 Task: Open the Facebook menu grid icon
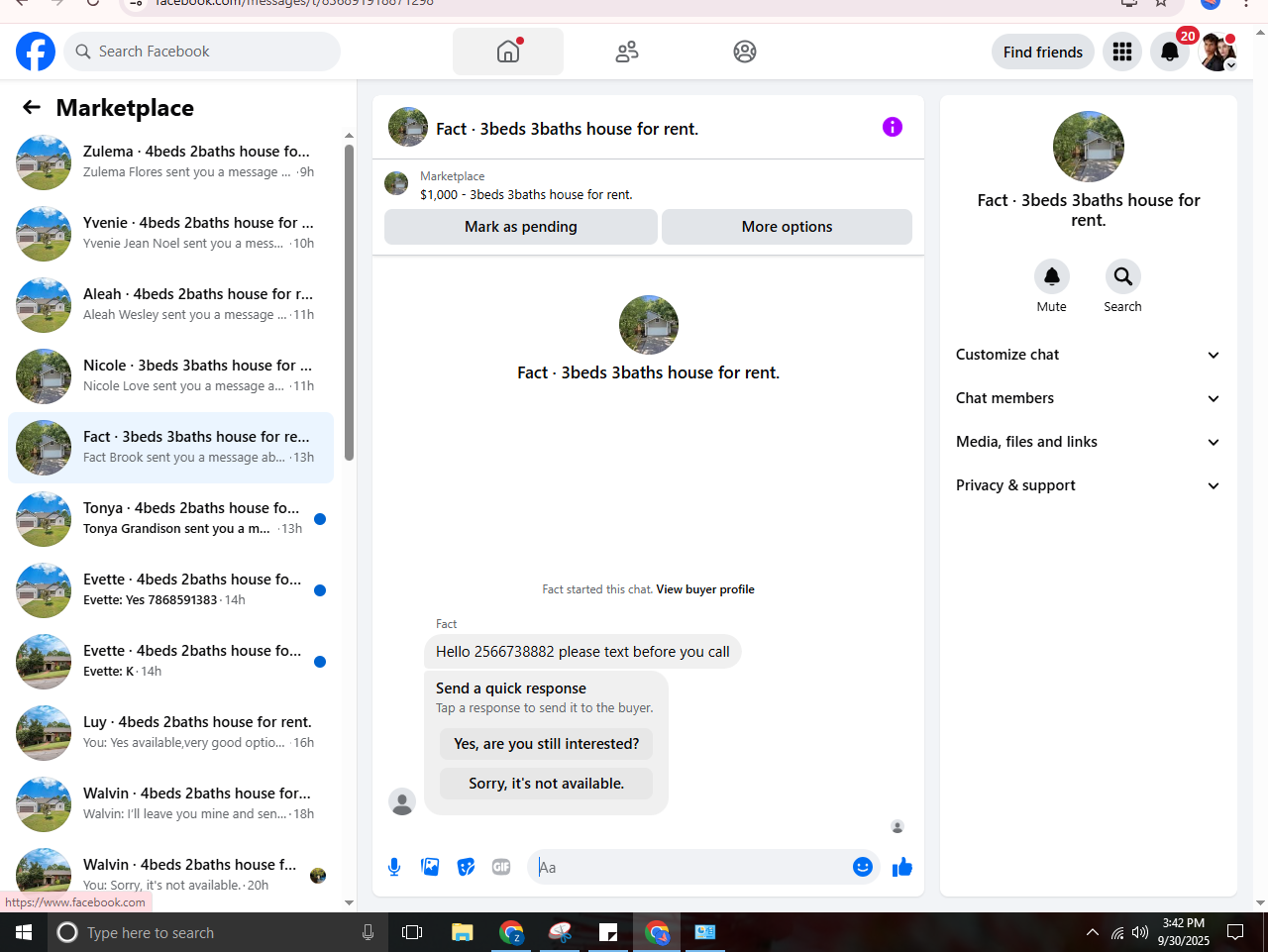(x=1122, y=52)
